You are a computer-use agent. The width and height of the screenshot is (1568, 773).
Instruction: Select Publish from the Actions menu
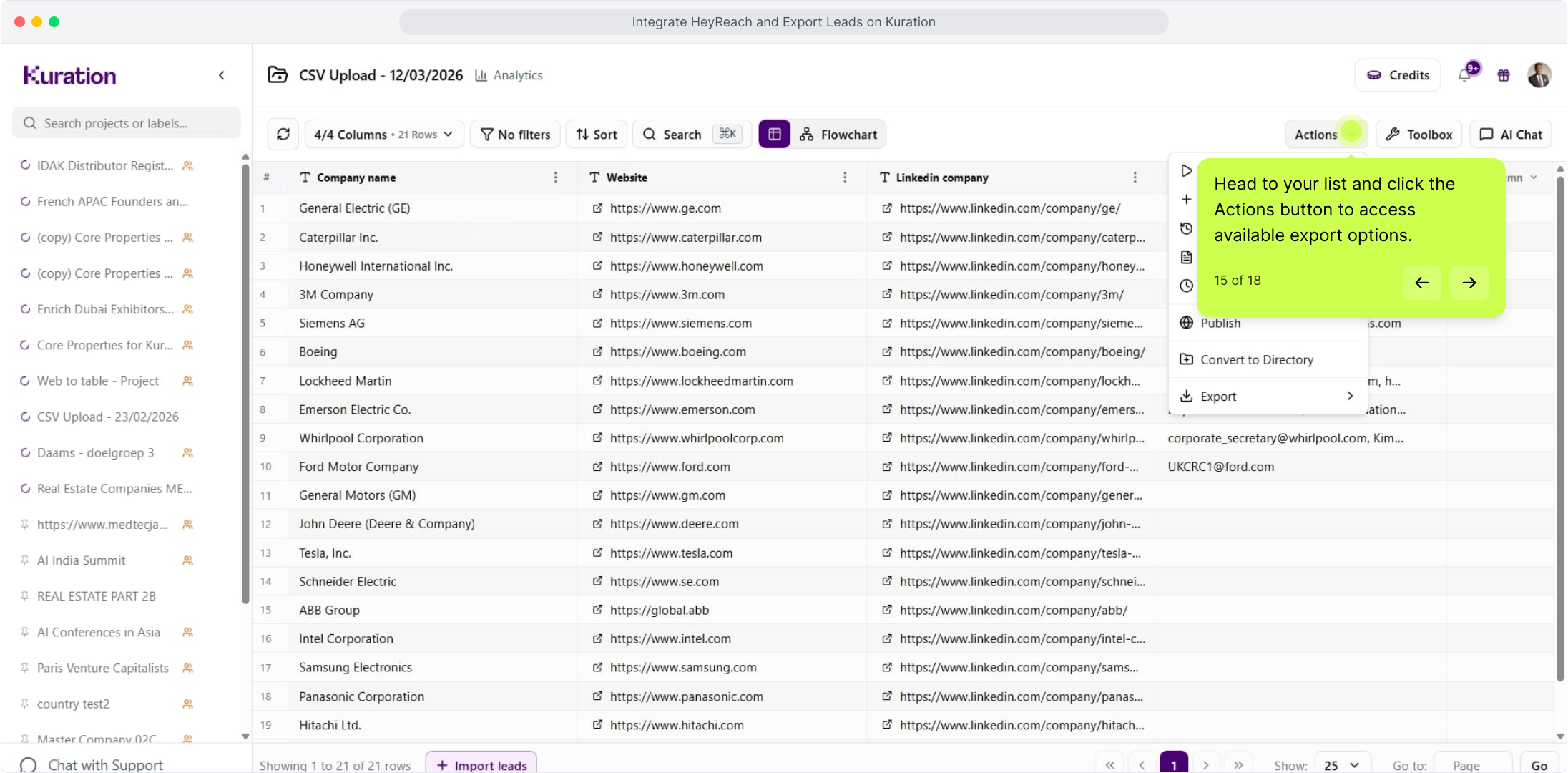tap(1268, 323)
